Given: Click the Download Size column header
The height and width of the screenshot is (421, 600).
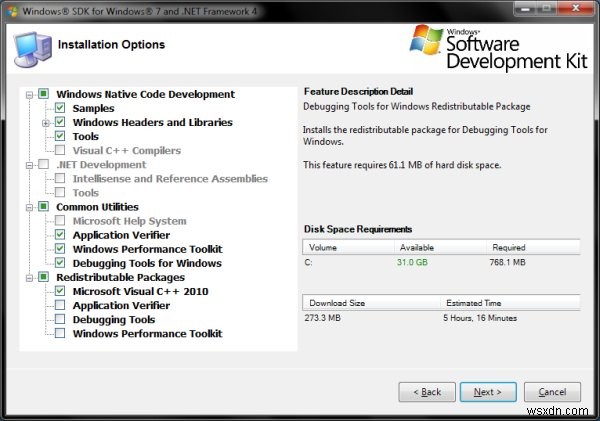Looking at the screenshot, I should click(x=371, y=303).
